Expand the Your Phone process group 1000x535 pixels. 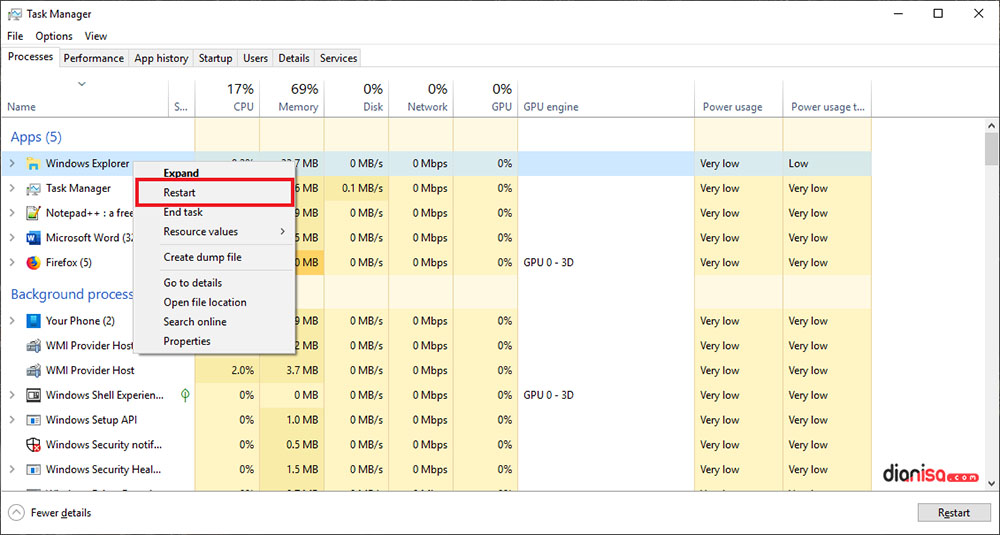[12, 321]
